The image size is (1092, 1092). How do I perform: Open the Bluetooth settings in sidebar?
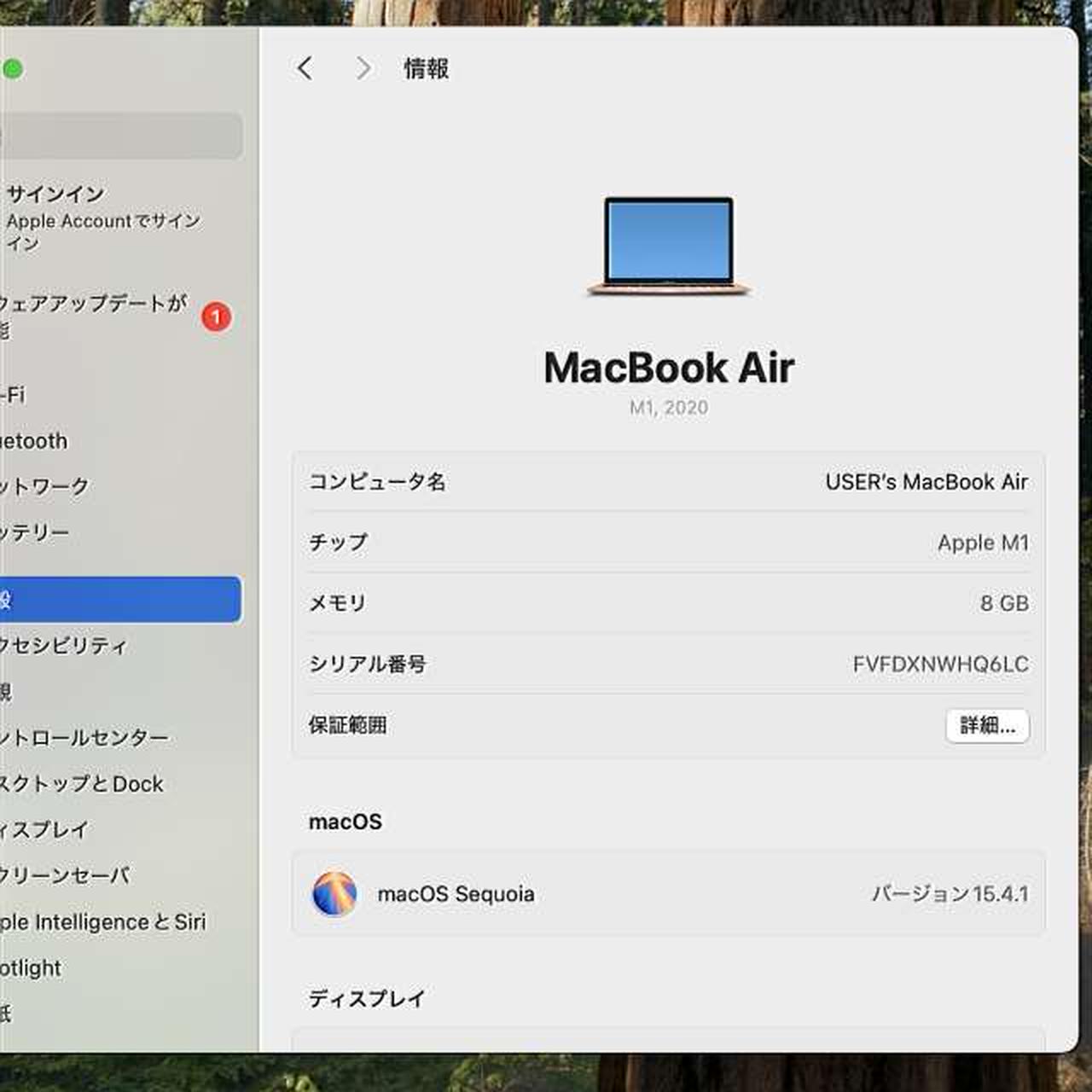34,441
